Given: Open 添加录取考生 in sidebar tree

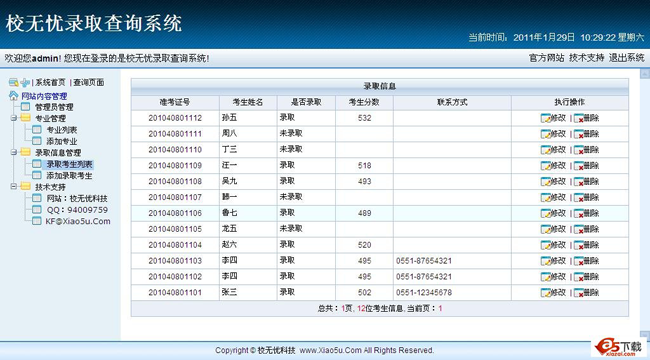Looking at the screenshot, I should coord(69,176).
